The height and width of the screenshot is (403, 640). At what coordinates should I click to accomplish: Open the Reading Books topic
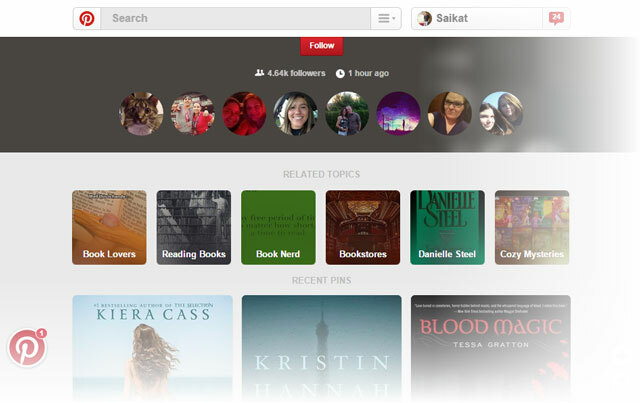[194, 227]
